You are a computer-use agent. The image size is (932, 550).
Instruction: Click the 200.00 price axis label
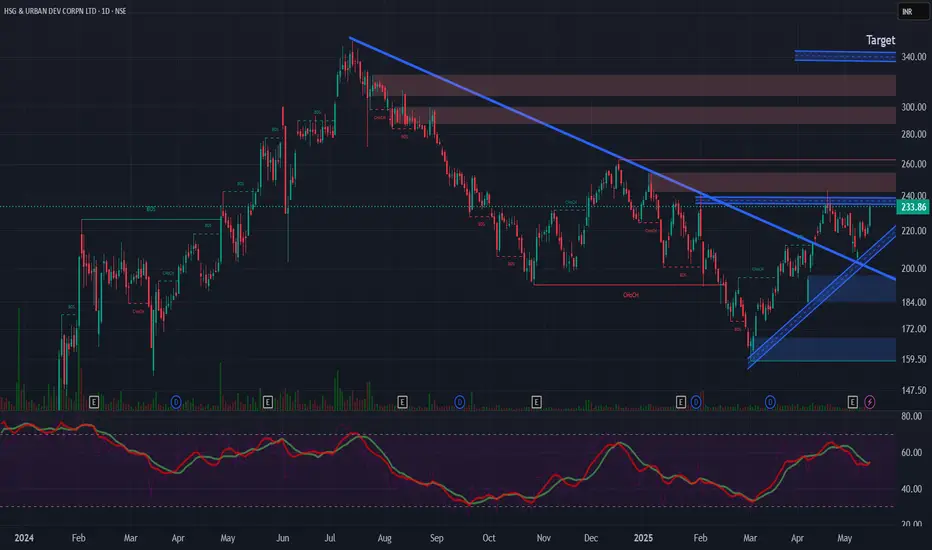pos(914,269)
